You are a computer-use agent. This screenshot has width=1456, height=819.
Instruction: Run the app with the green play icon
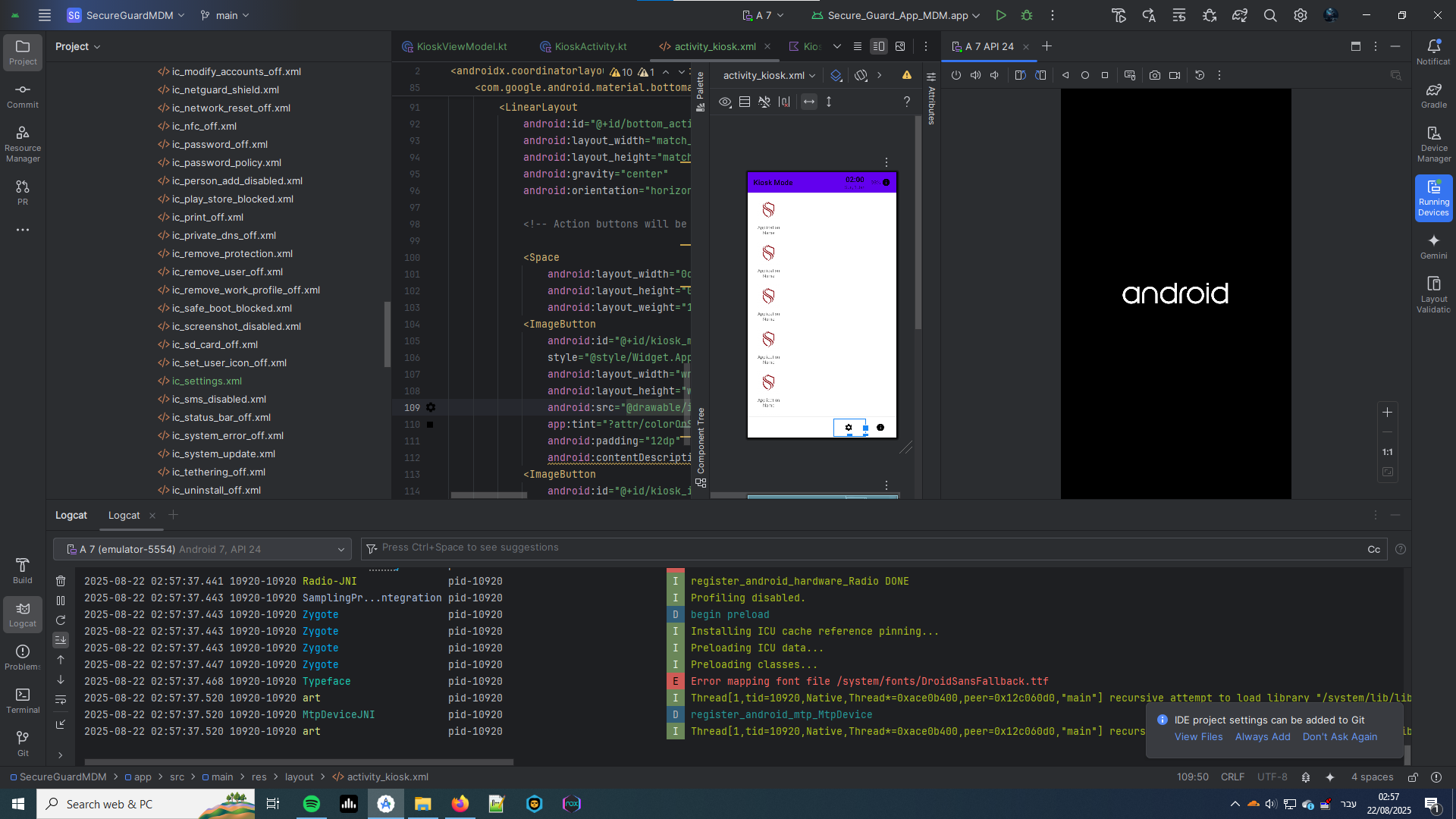coord(1001,15)
